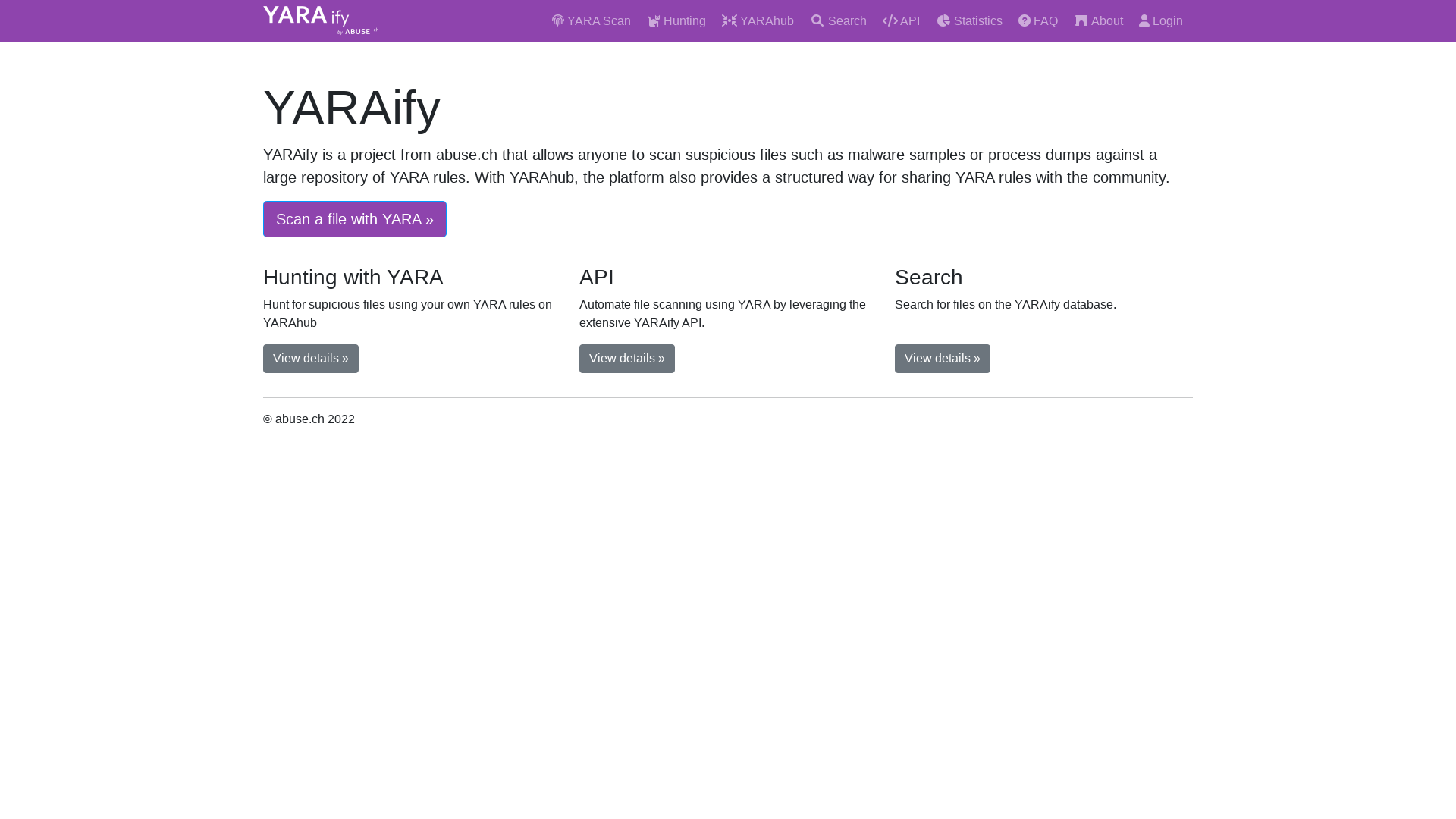Click the API code brackets icon

pos(890,21)
